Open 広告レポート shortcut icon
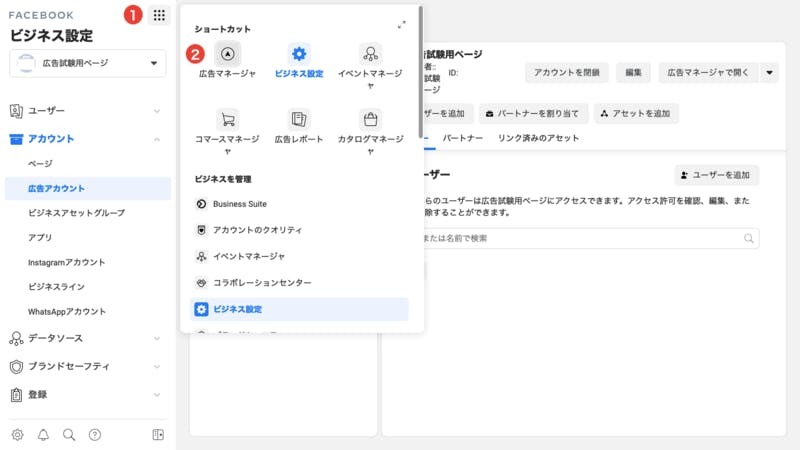The image size is (800, 450). (299, 120)
